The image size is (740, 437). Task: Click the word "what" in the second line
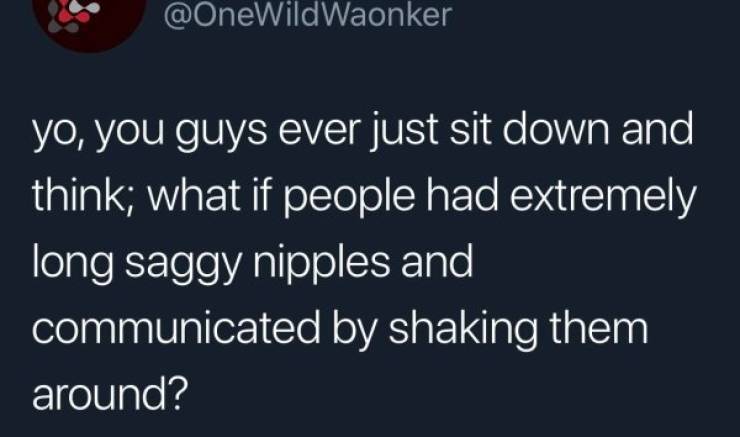tap(194, 195)
